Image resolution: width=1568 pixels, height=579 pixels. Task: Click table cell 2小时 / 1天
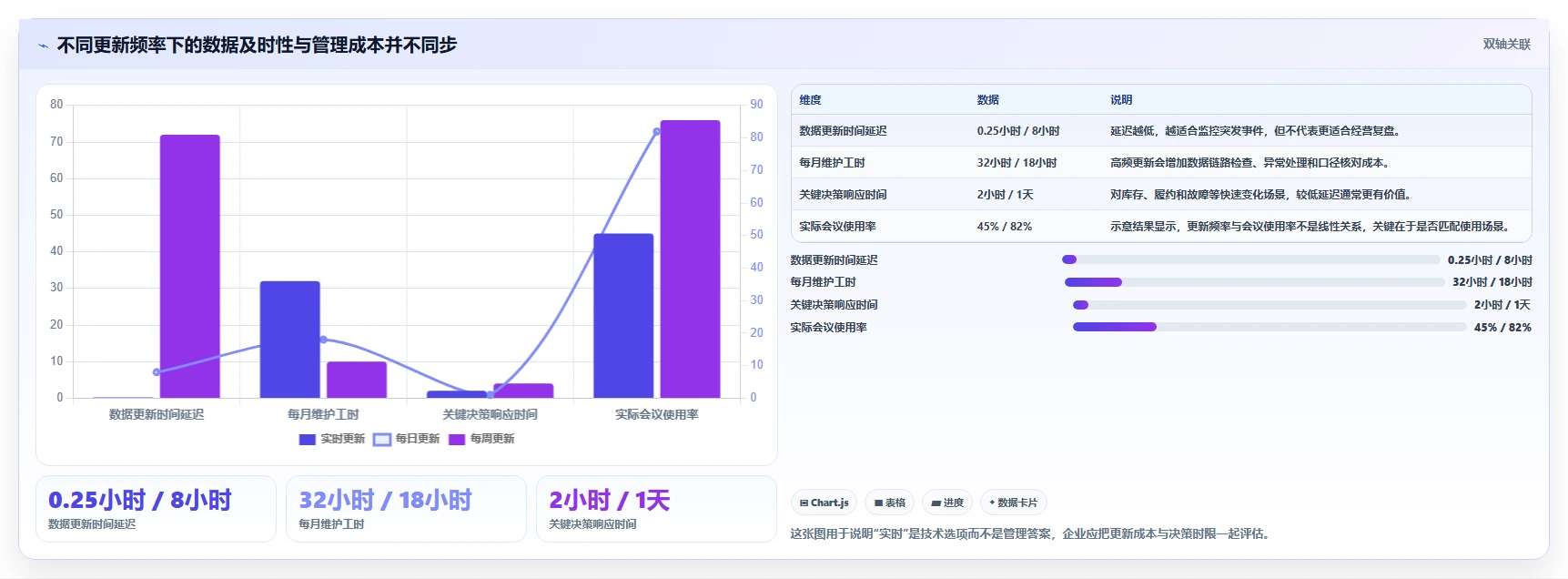click(1005, 195)
